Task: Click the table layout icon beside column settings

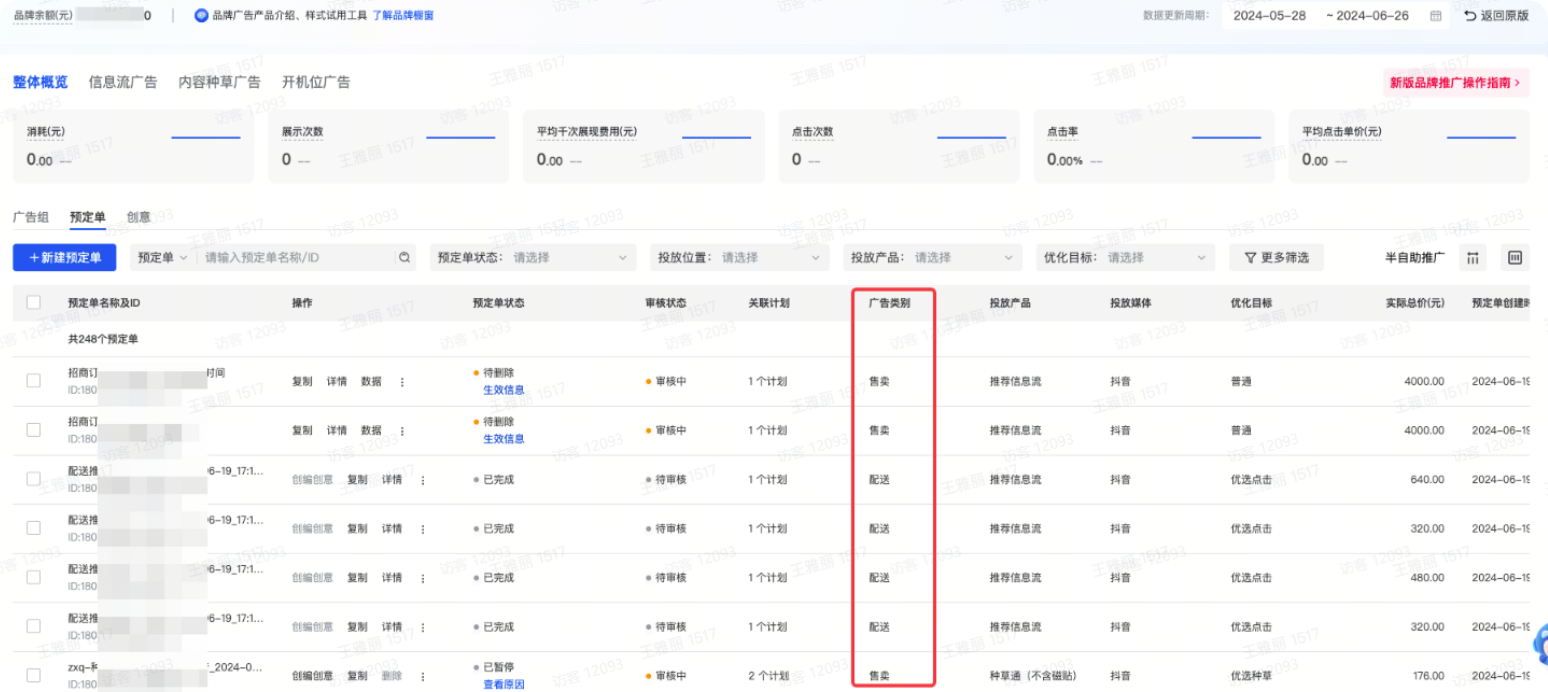Action: tap(1515, 258)
